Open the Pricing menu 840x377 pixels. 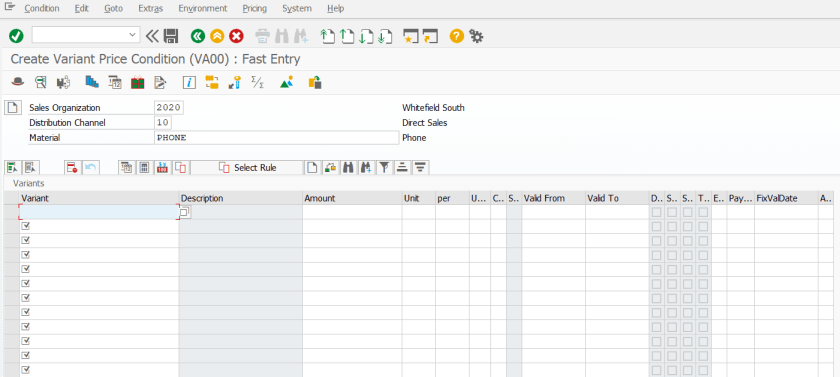(254, 9)
